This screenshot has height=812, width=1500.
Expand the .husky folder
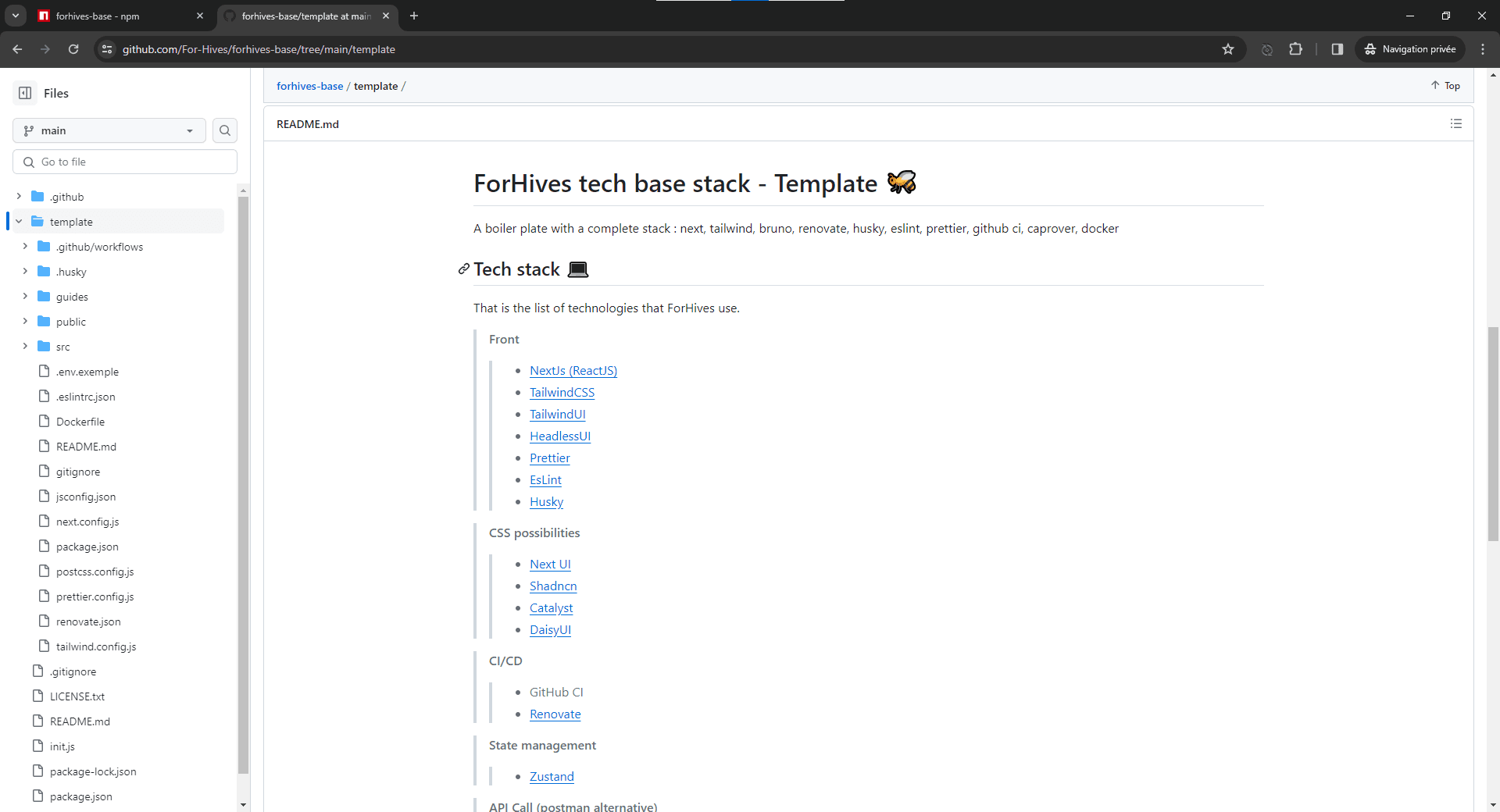point(25,272)
